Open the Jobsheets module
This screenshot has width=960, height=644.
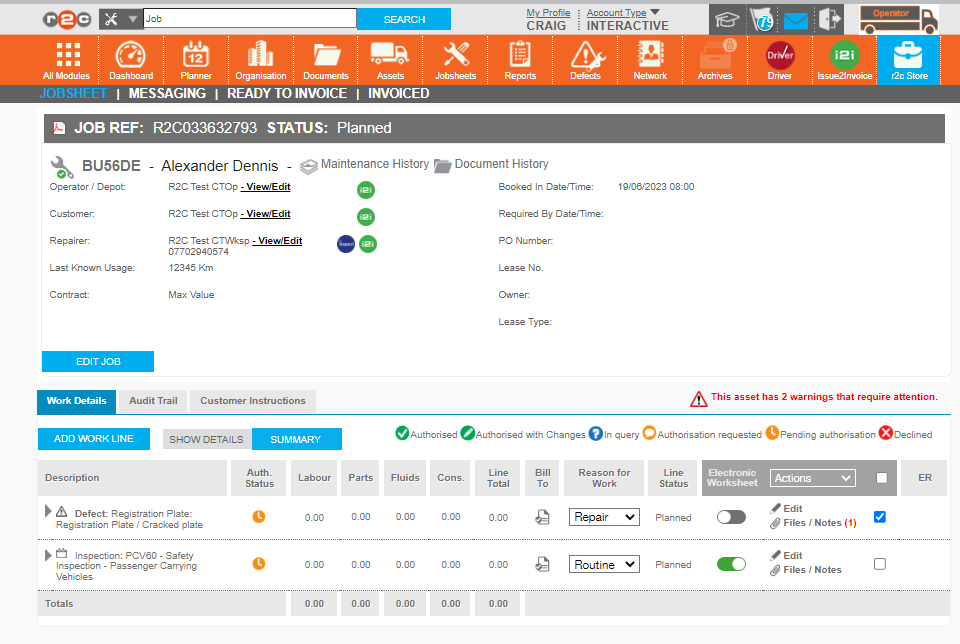pos(456,60)
